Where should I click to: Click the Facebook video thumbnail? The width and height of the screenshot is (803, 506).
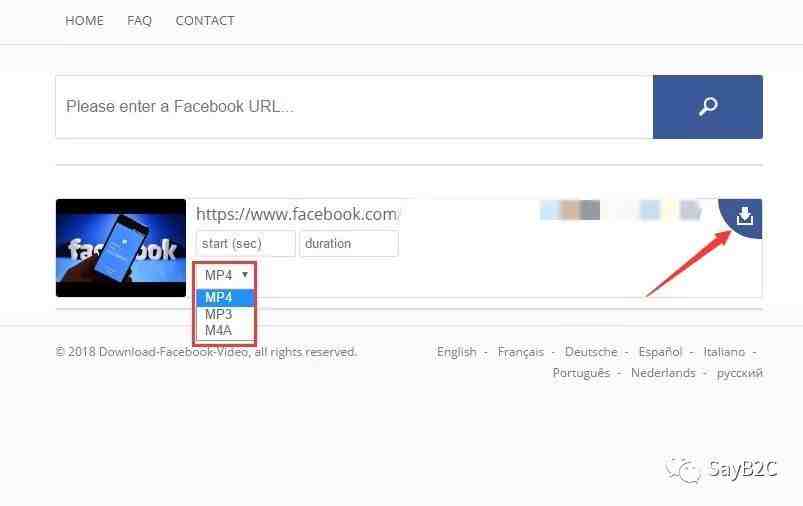tap(121, 248)
